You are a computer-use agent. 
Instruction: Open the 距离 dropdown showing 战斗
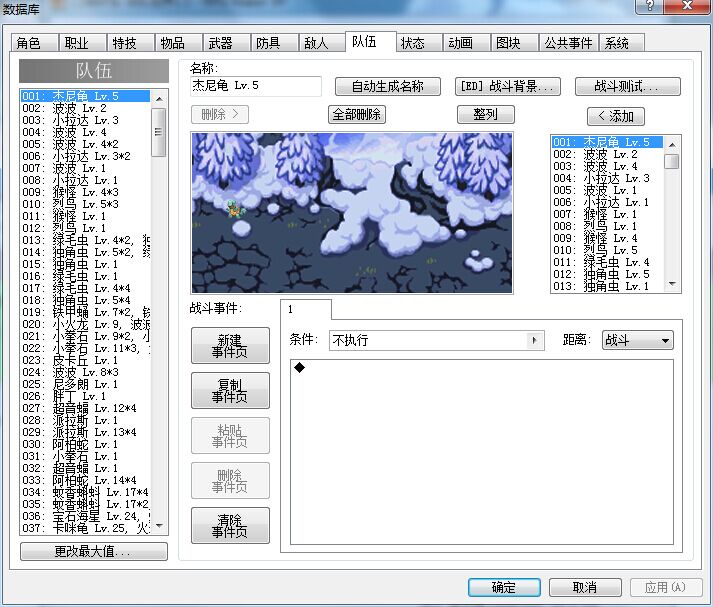pos(638,340)
